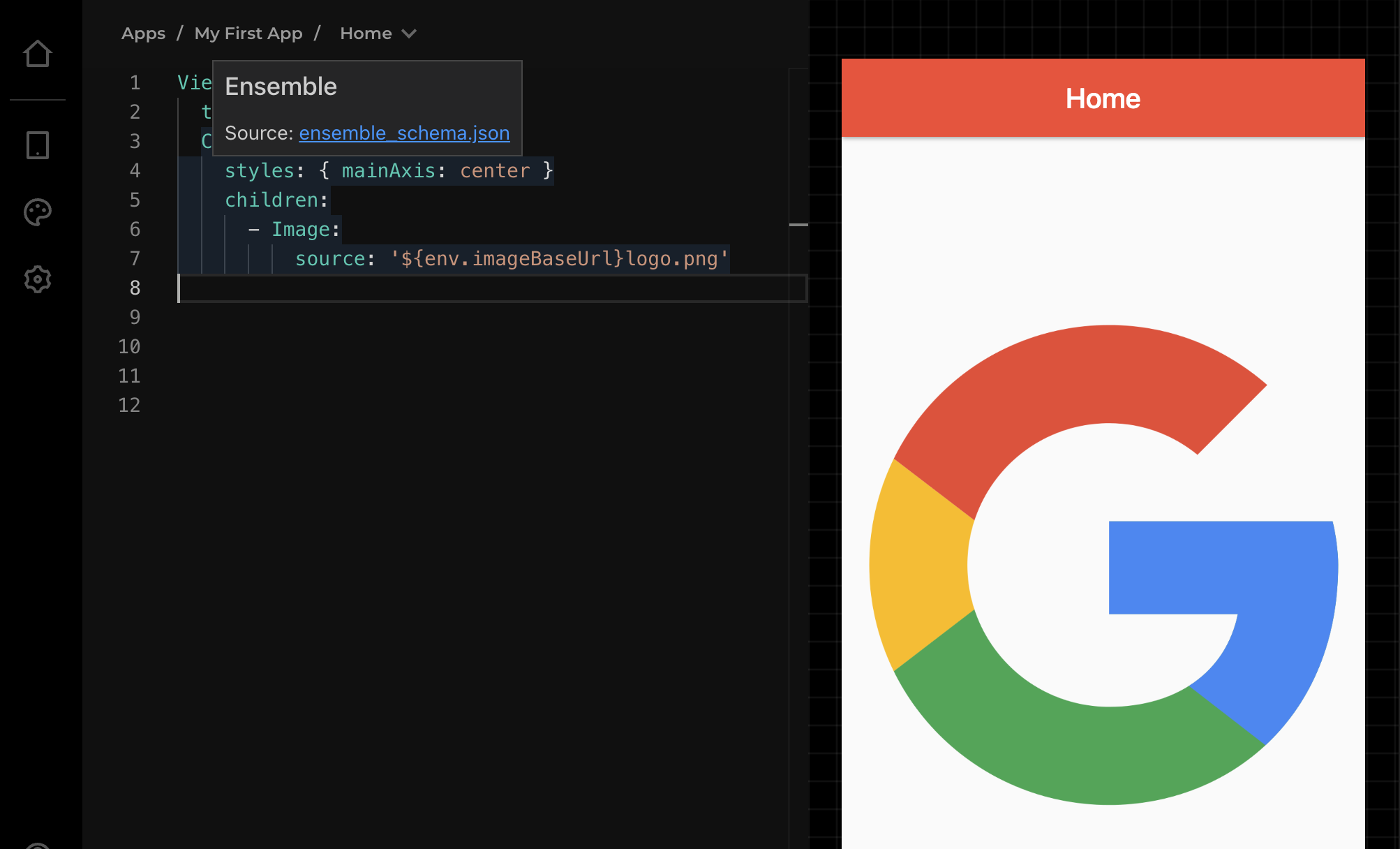Click the children key in the editor

[x=271, y=200]
